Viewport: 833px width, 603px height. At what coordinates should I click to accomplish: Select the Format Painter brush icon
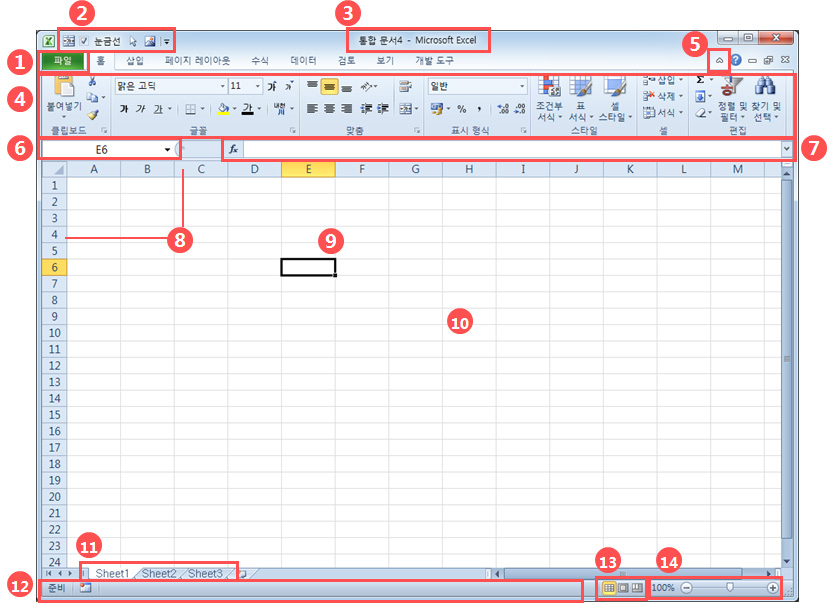coord(93,114)
